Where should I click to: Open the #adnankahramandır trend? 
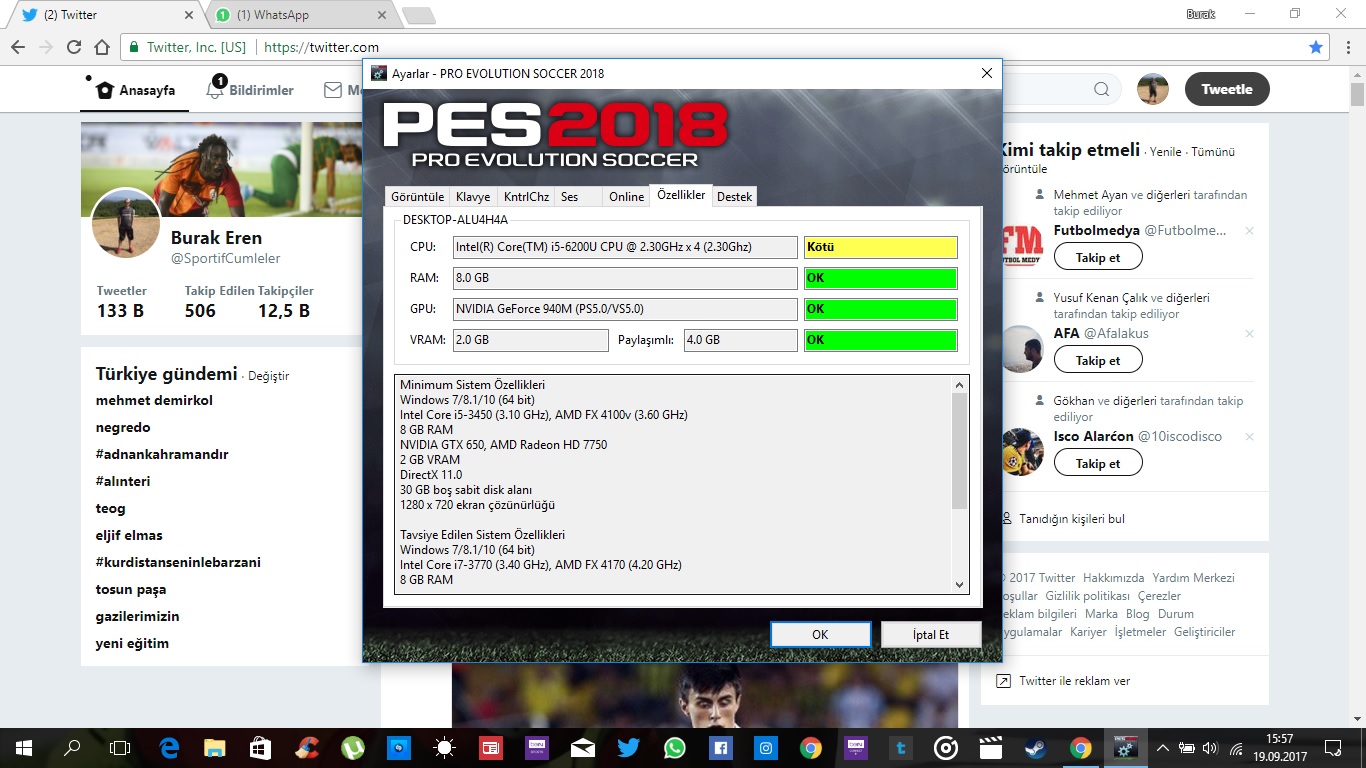point(162,454)
